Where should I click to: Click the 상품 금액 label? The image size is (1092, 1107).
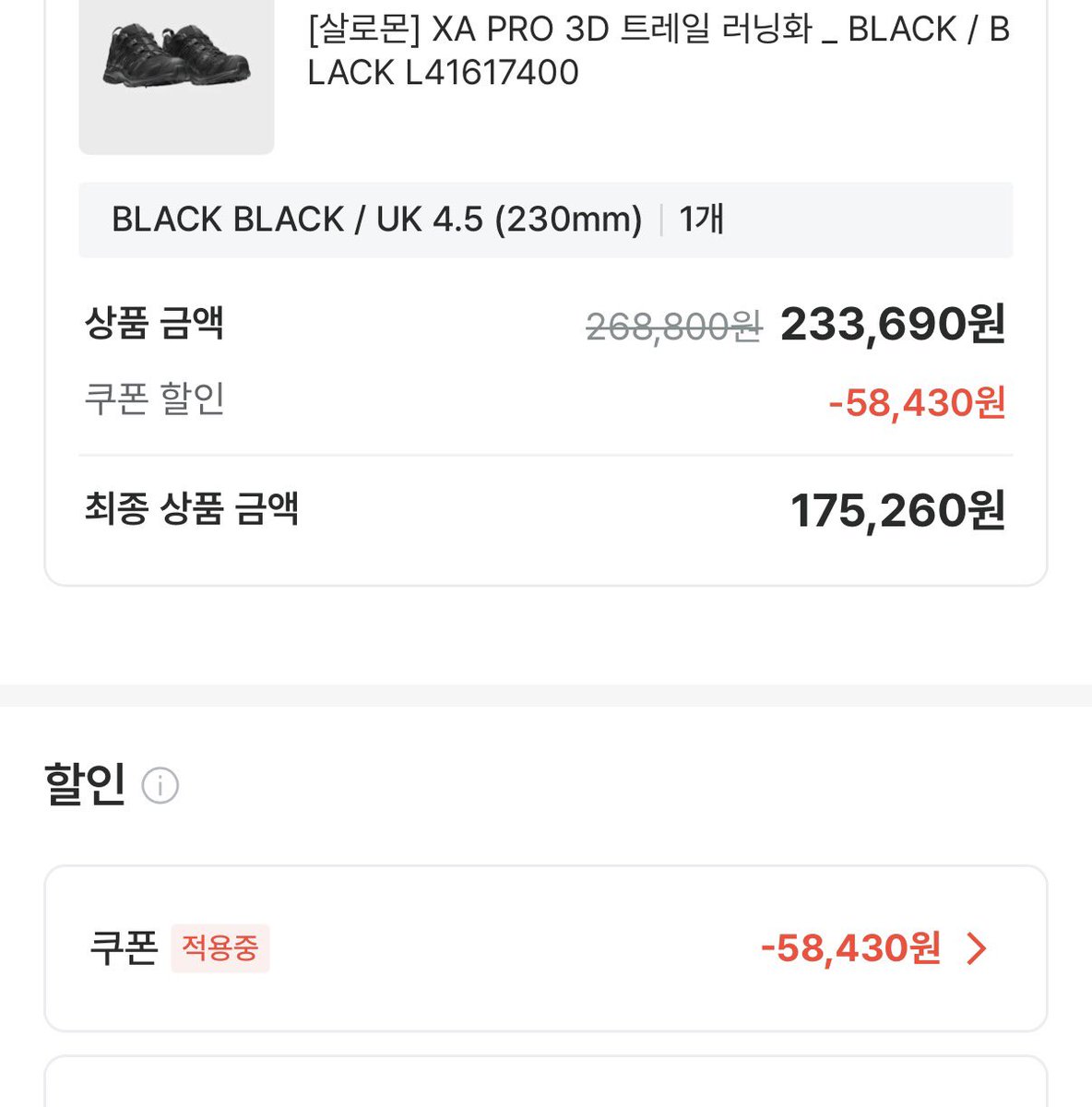(154, 323)
